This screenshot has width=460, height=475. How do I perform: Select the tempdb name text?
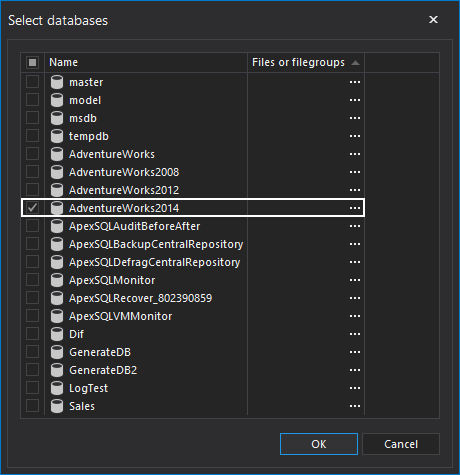pos(89,136)
